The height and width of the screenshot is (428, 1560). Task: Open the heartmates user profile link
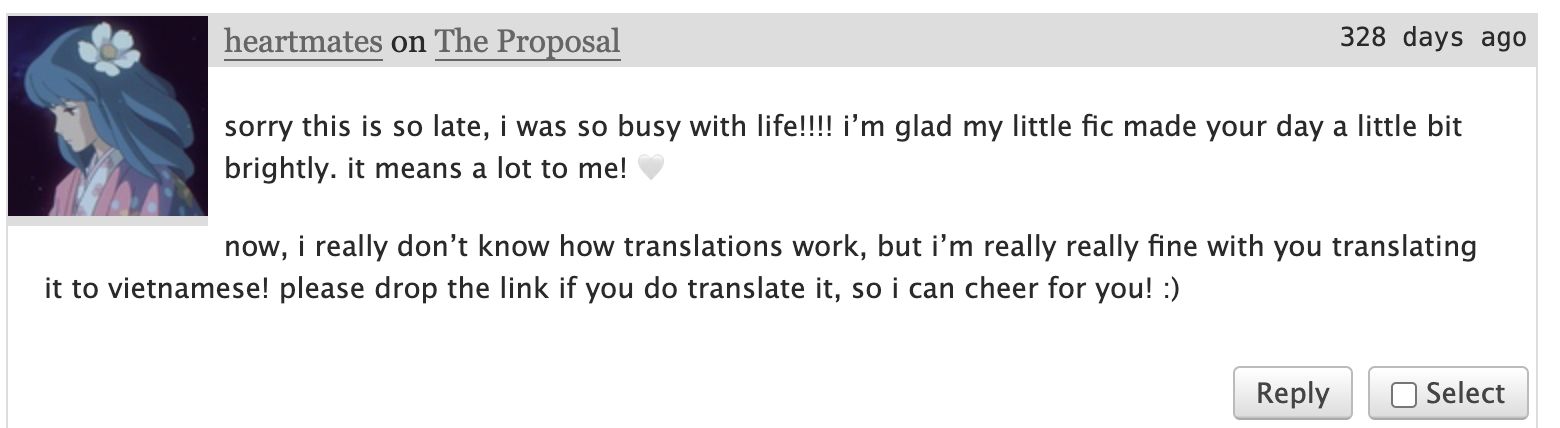pos(303,41)
